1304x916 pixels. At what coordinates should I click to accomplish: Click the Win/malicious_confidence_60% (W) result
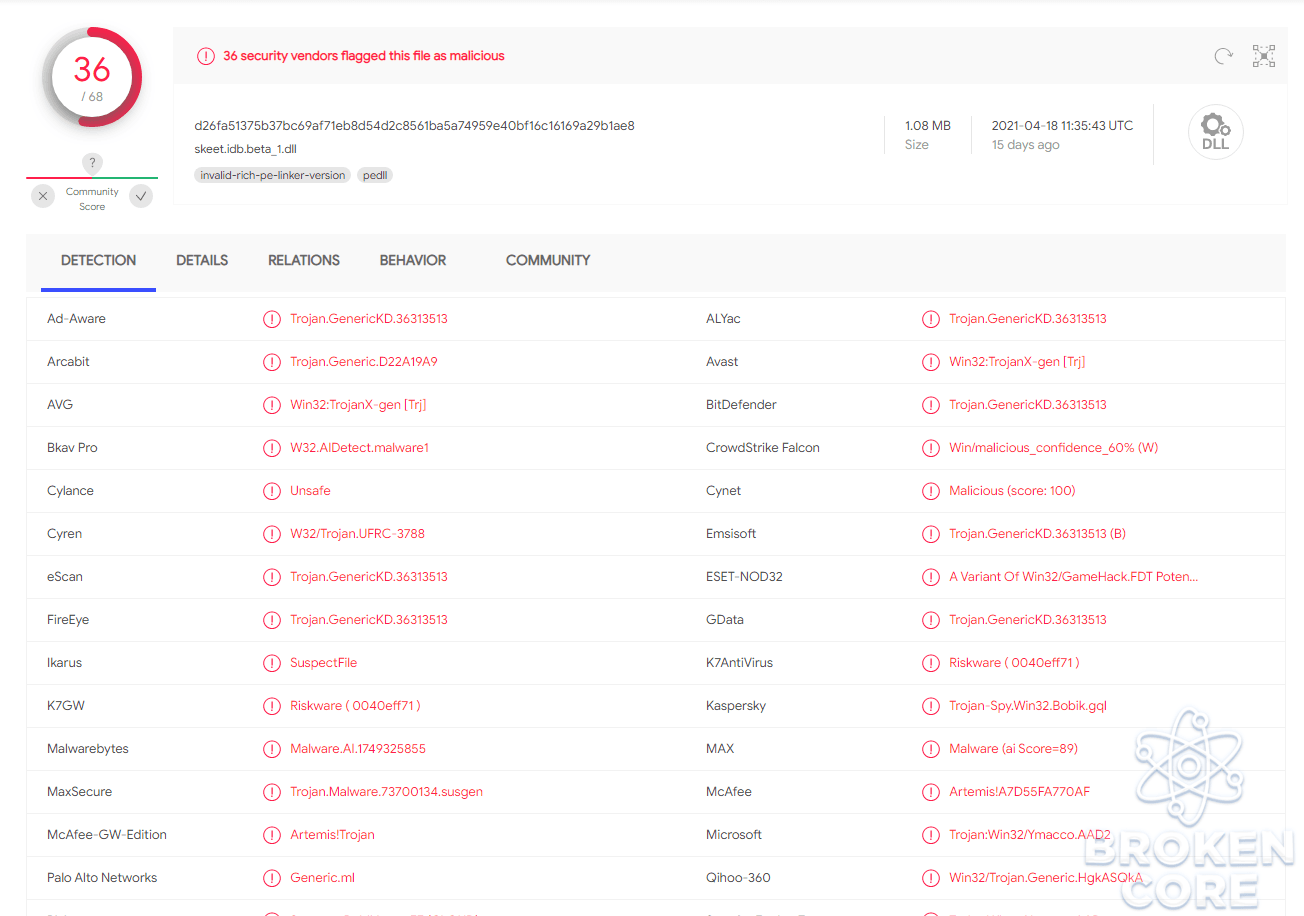tap(1054, 448)
